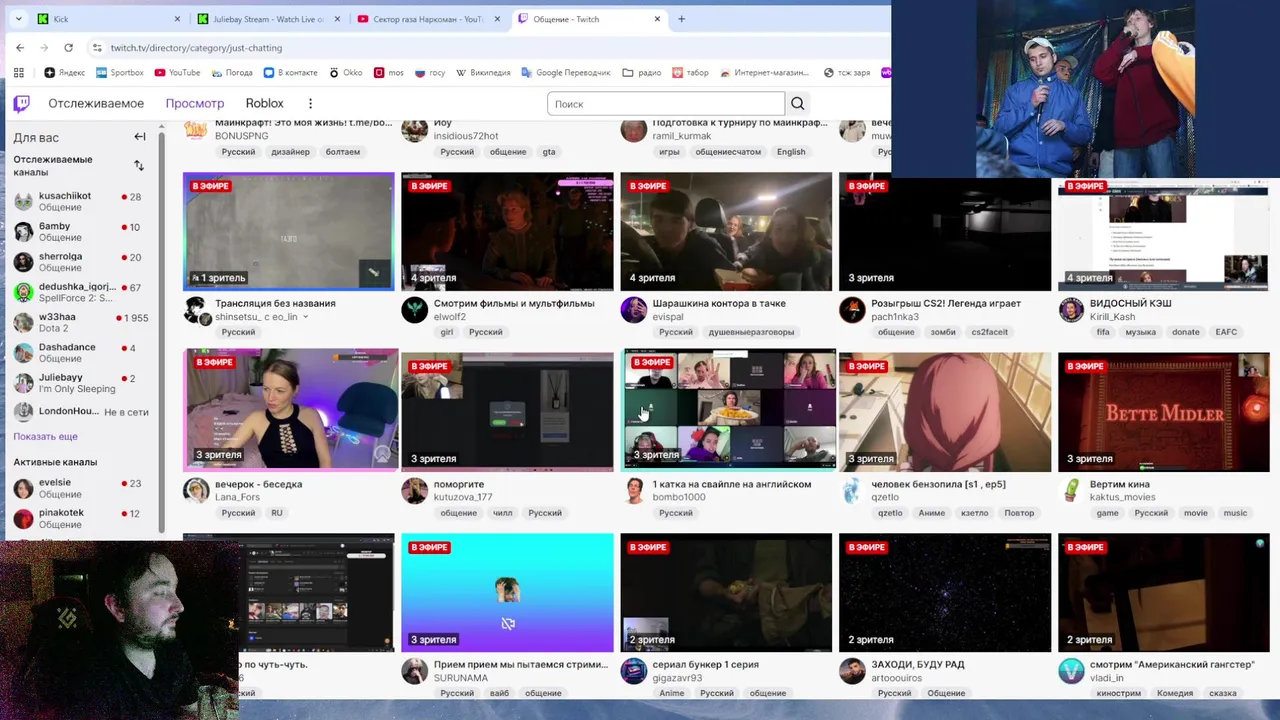1280x720 pixels.
Task: Open SURUNAMA channel avatar
Action: tap(415, 671)
